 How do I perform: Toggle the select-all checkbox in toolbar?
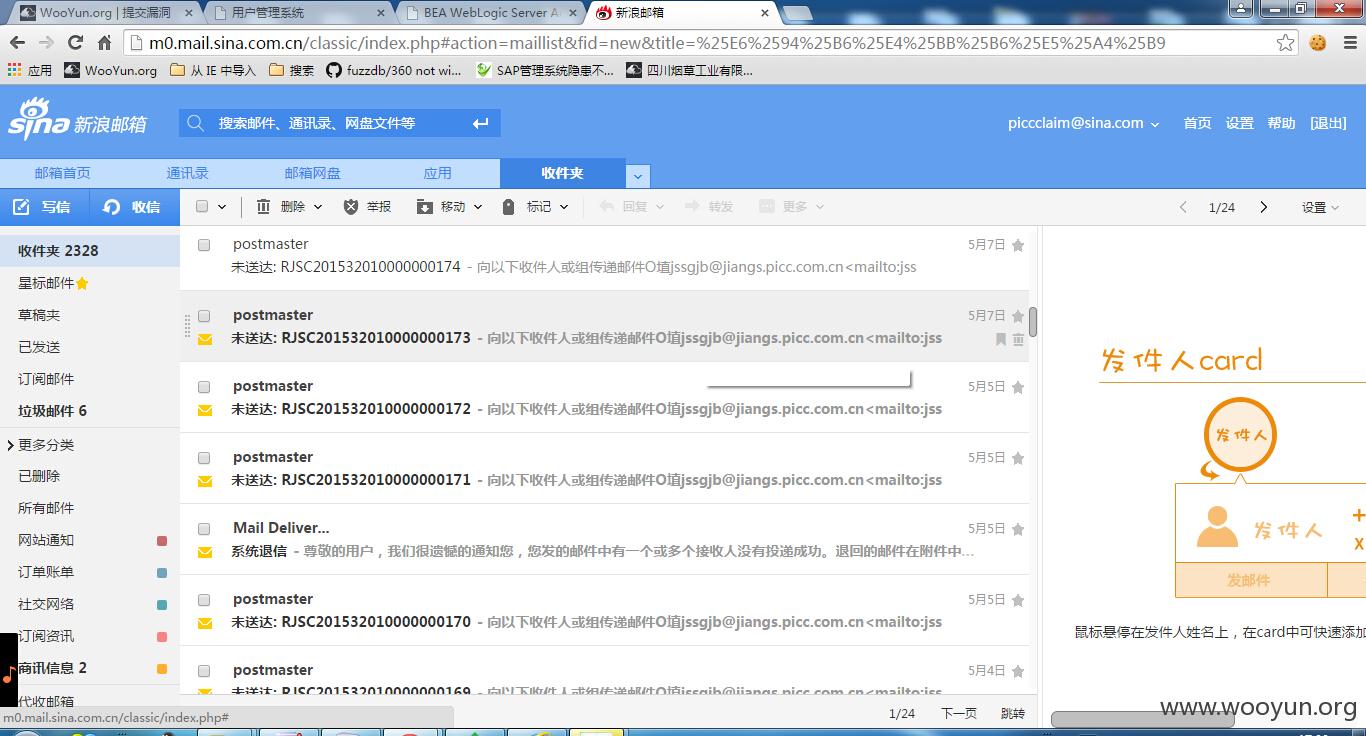coord(202,207)
